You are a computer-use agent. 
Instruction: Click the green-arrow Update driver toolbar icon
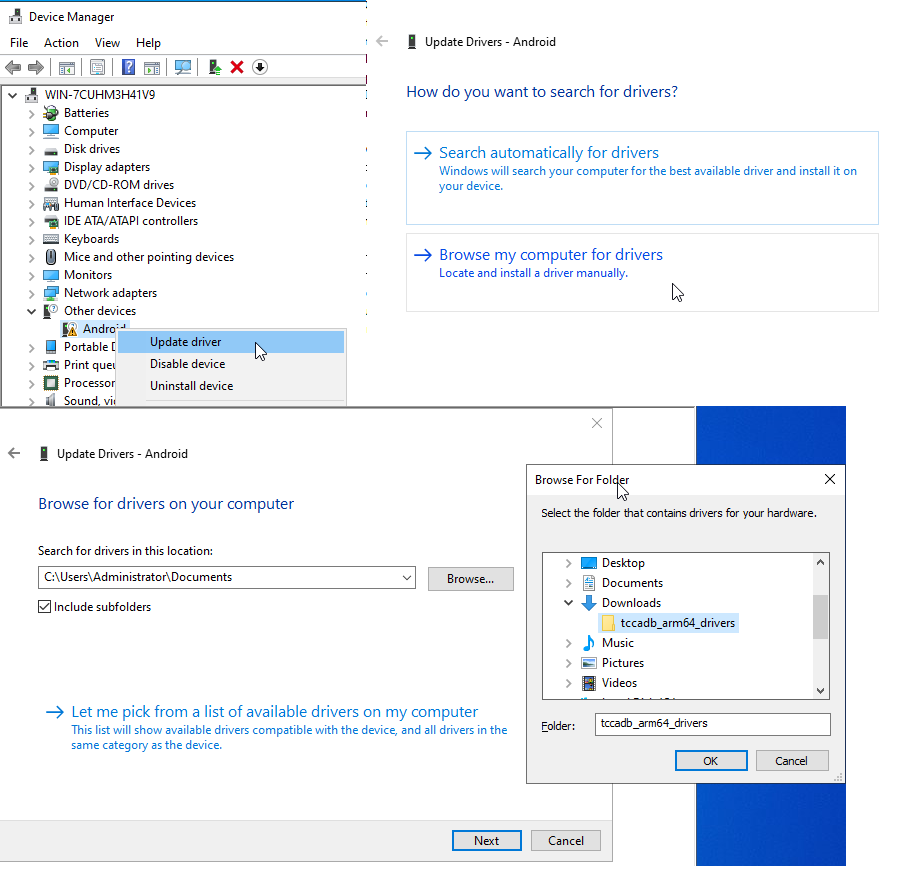[215, 68]
